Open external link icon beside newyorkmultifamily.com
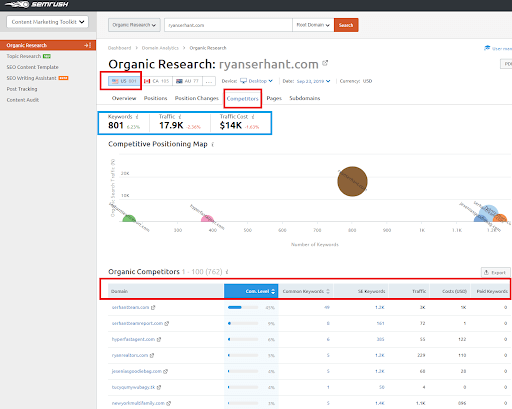Image resolution: width=512 pixels, height=409 pixels. [x=168, y=403]
